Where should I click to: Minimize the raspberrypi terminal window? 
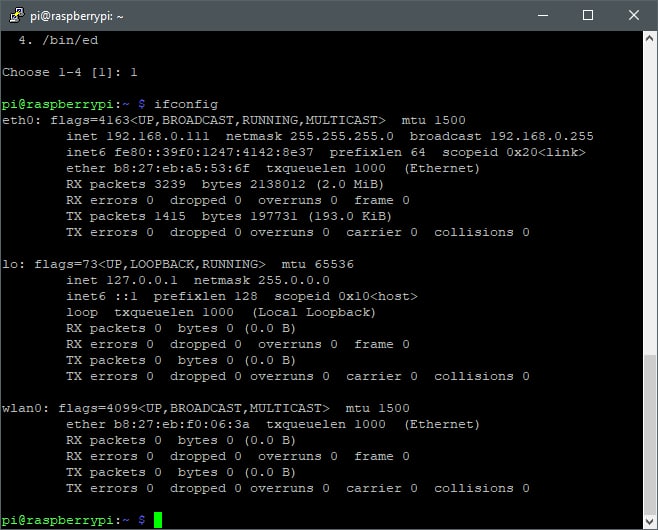543,16
